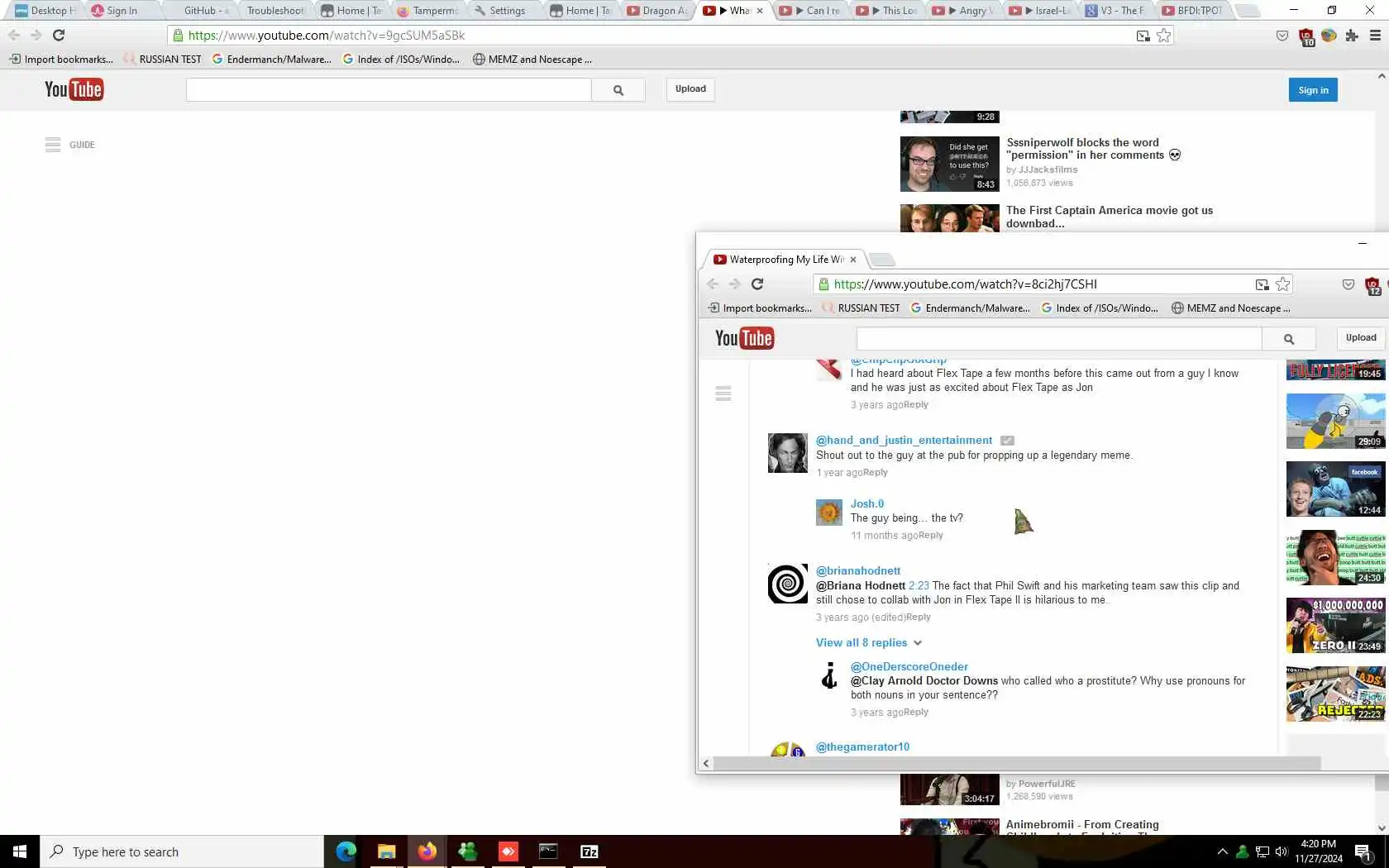
Task: Open the @thegamerator10 channel link
Action: [x=862, y=747]
